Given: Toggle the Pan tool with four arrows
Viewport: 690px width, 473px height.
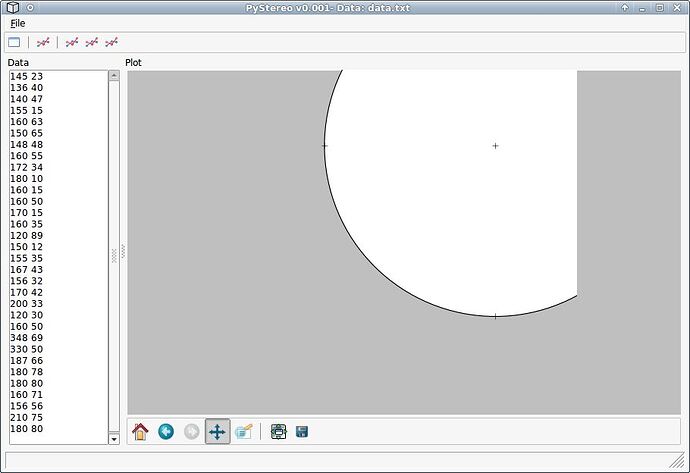Looking at the screenshot, I should [x=217, y=432].
